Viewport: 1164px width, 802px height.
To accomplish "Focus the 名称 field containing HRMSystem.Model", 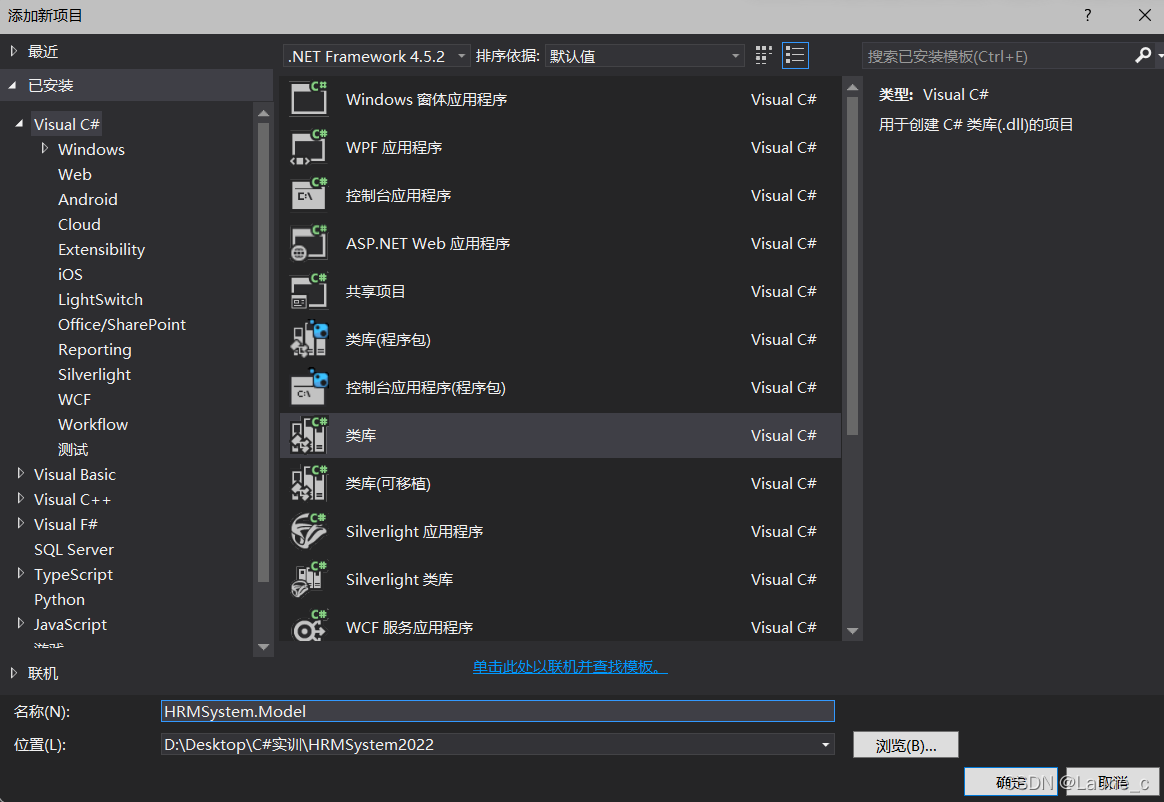I will coord(497,711).
